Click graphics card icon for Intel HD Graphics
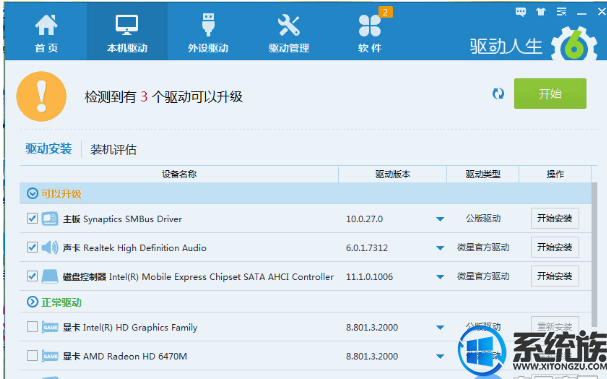Screen dimensions: 607x379 coord(50,327)
